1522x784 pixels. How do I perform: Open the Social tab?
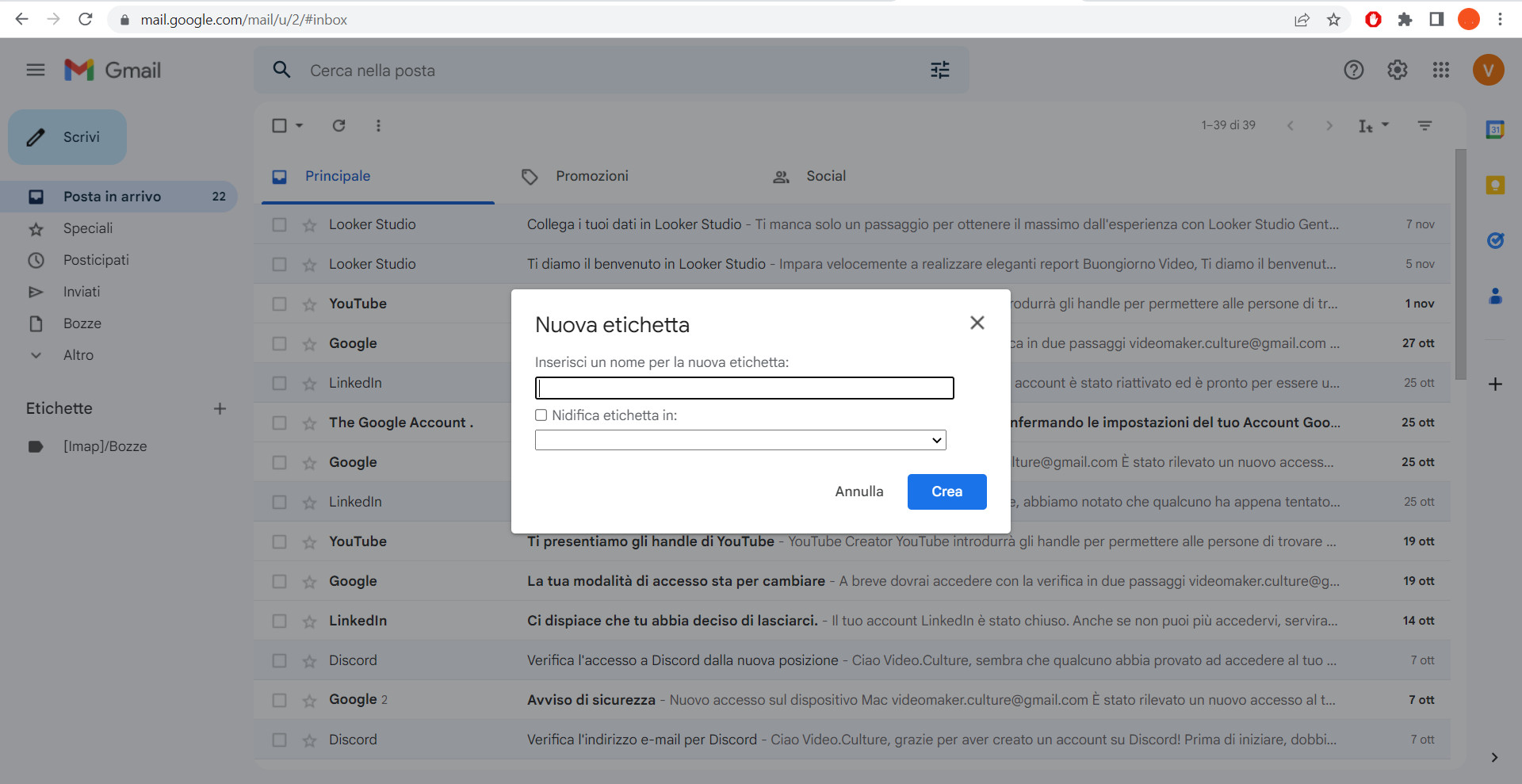click(x=826, y=176)
